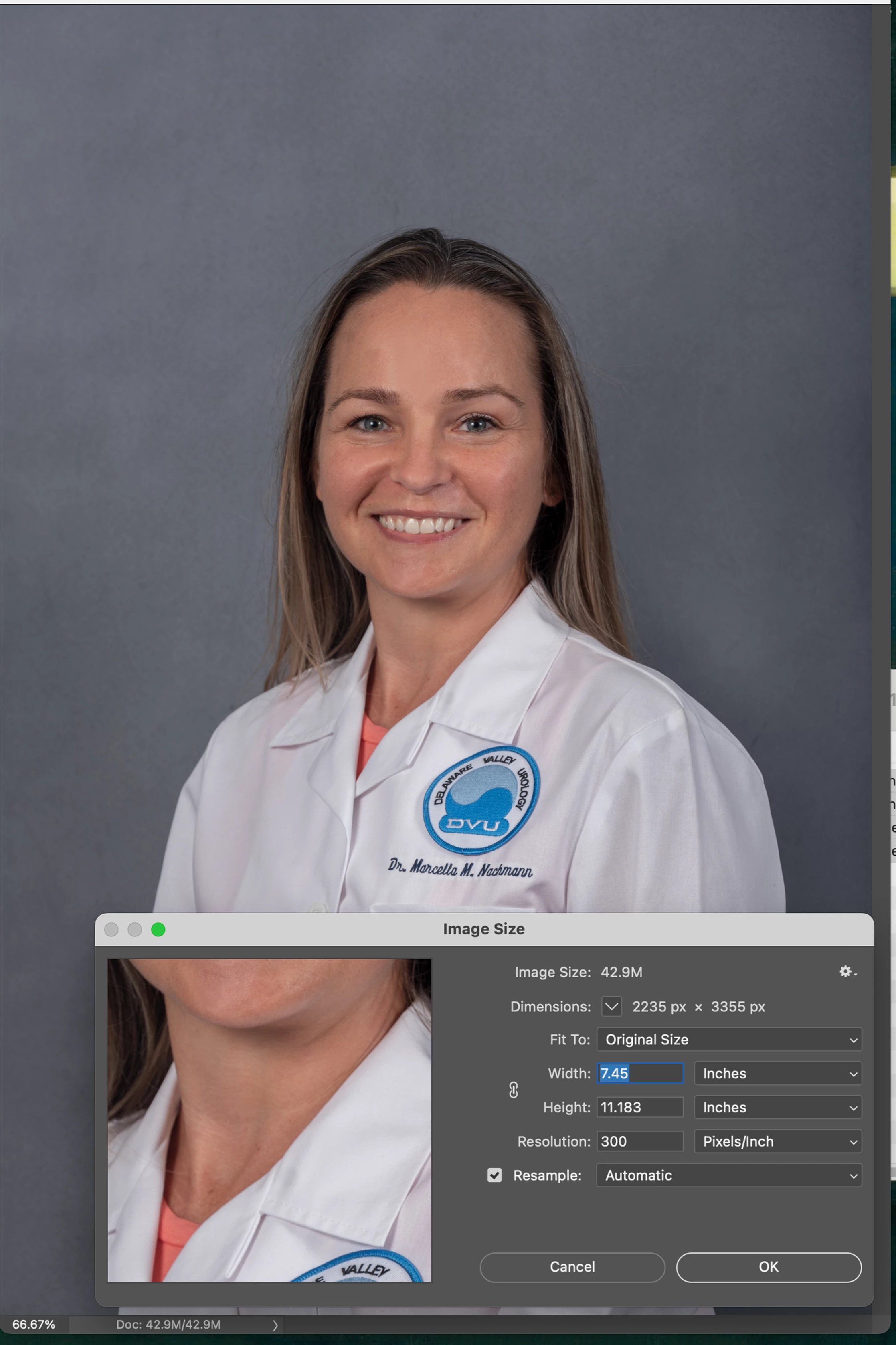Uncheck the Resample checkbox
896x1345 pixels.
494,1175
